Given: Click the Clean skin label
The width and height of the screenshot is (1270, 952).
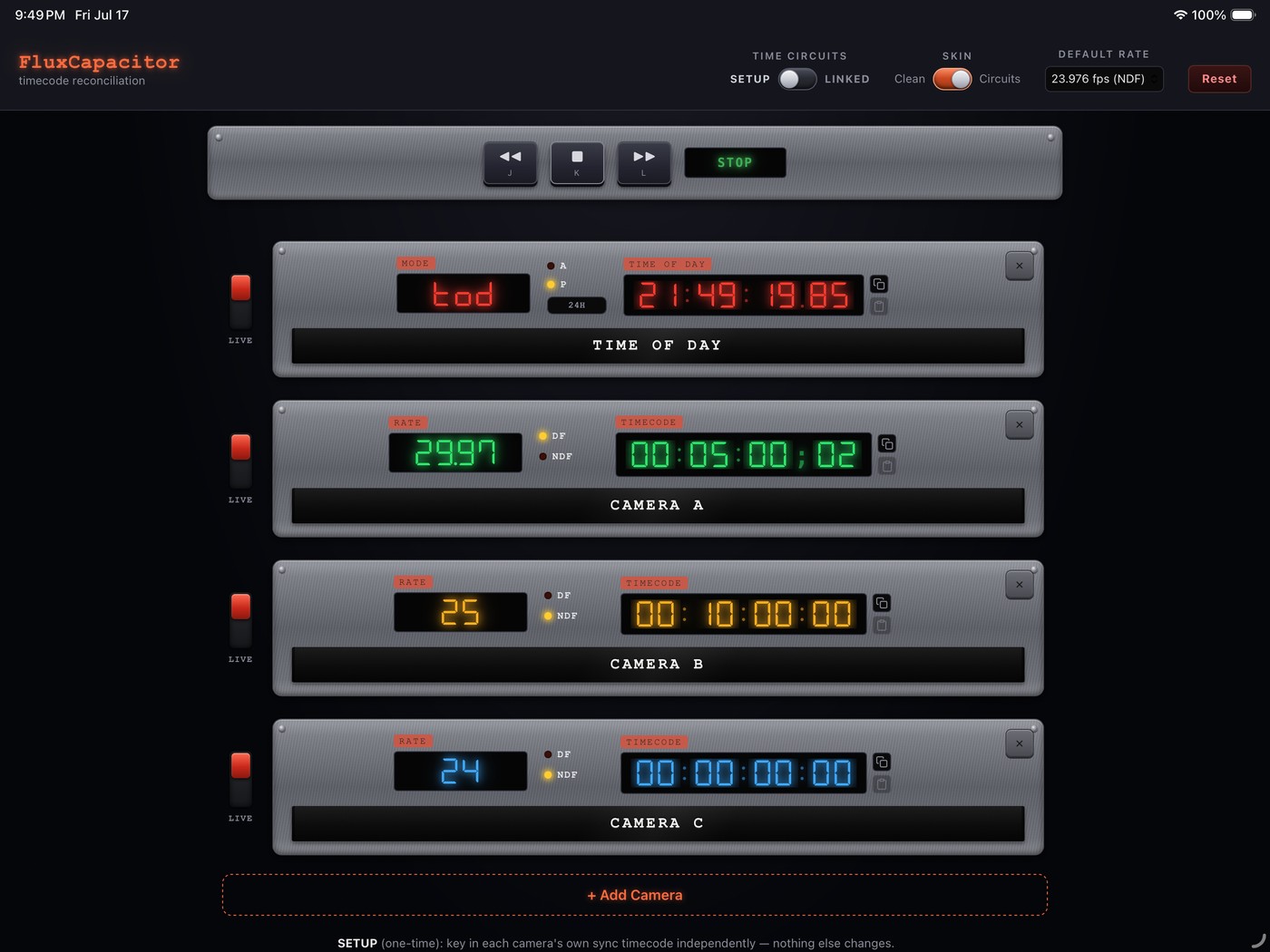Looking at the screenshot, I should click(910, 79).
